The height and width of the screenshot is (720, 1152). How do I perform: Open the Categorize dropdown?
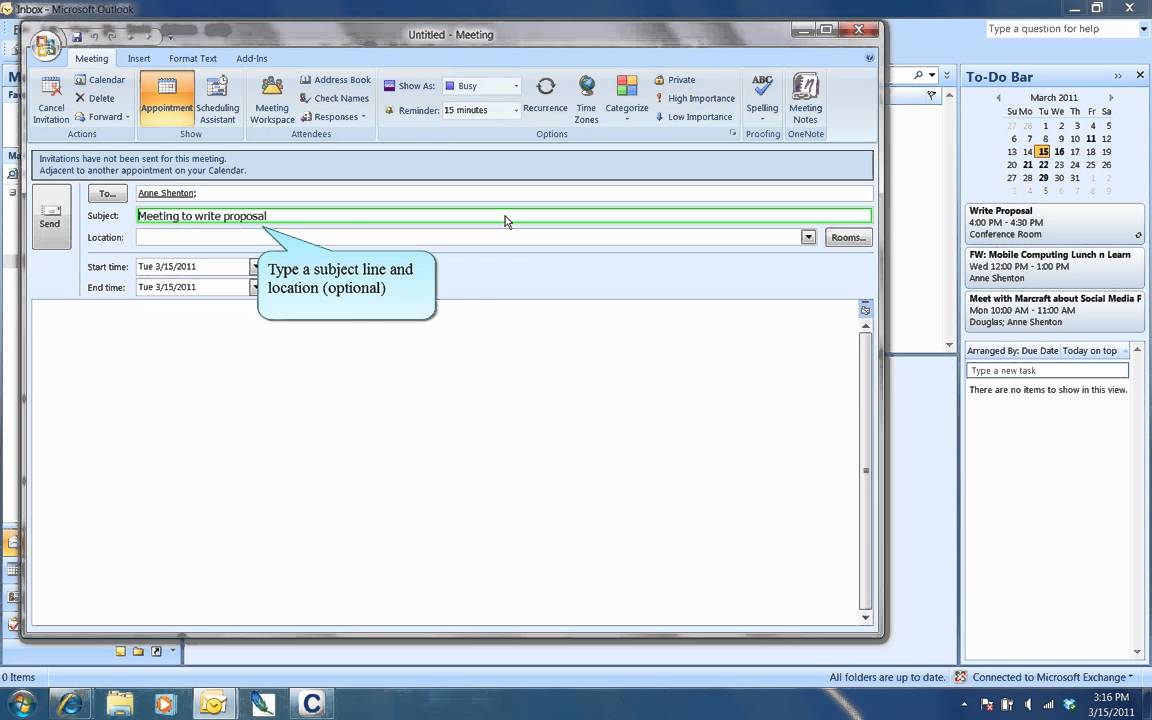(627, 98)
